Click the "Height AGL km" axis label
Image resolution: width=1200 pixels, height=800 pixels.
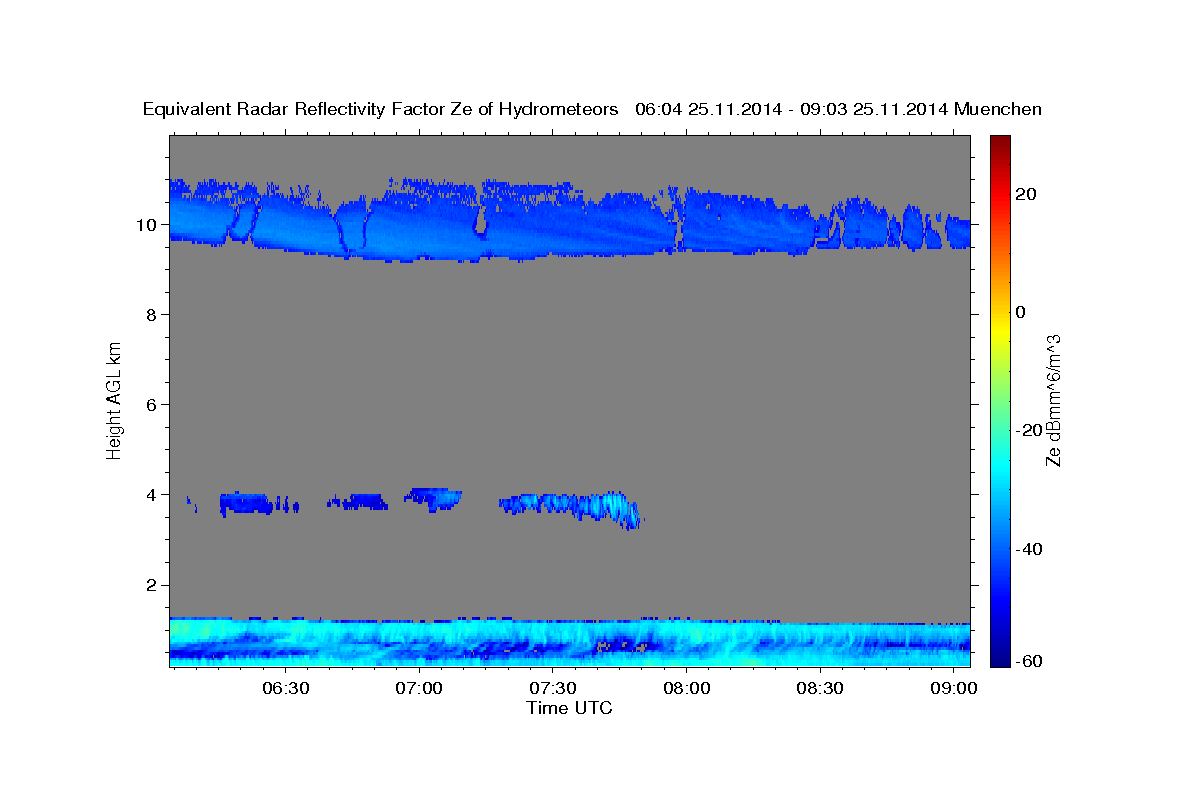[x=114, y=400]
